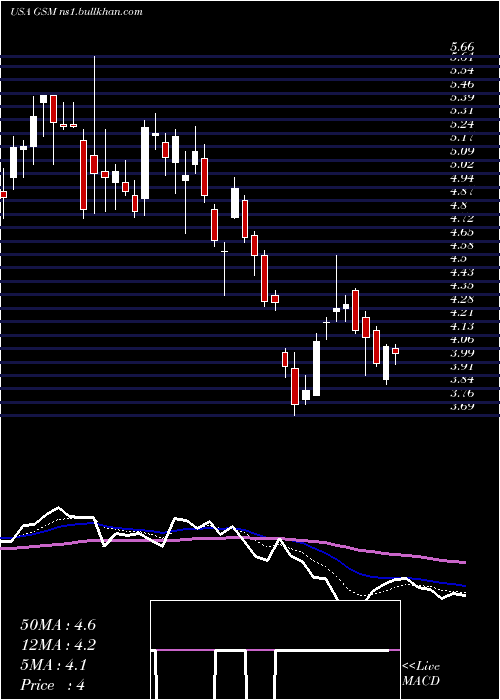Image resolution: width=500 pixels, height=700 pixels.
Task: Click the 5.24 price level
Action: point(462,124)
